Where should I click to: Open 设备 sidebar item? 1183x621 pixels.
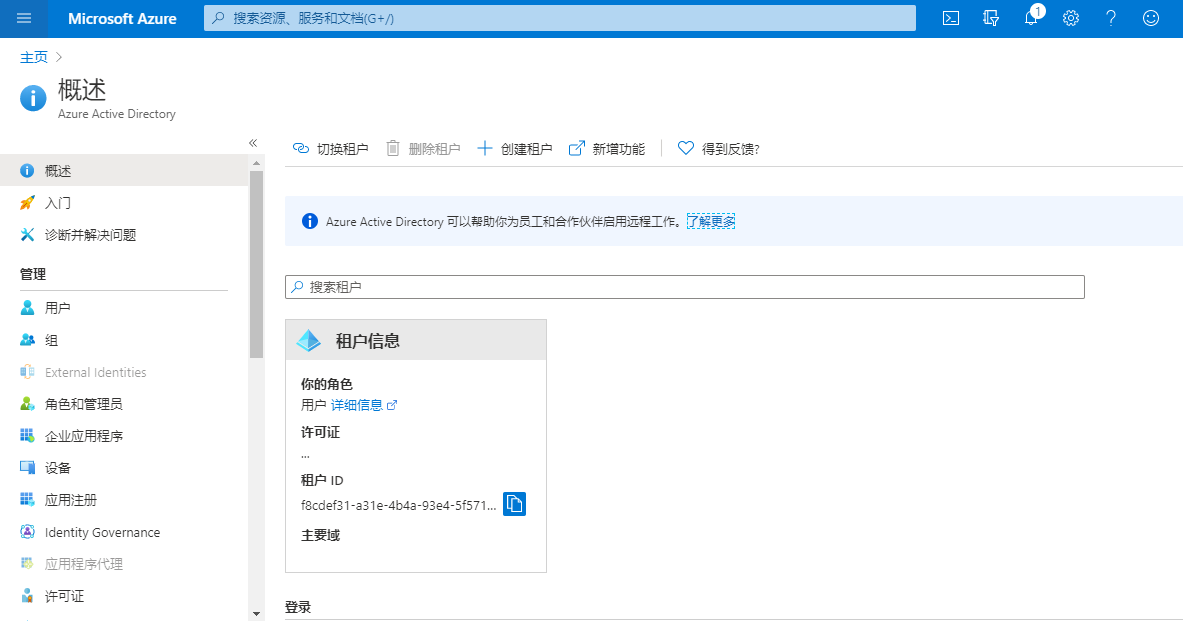click(124, 468)
